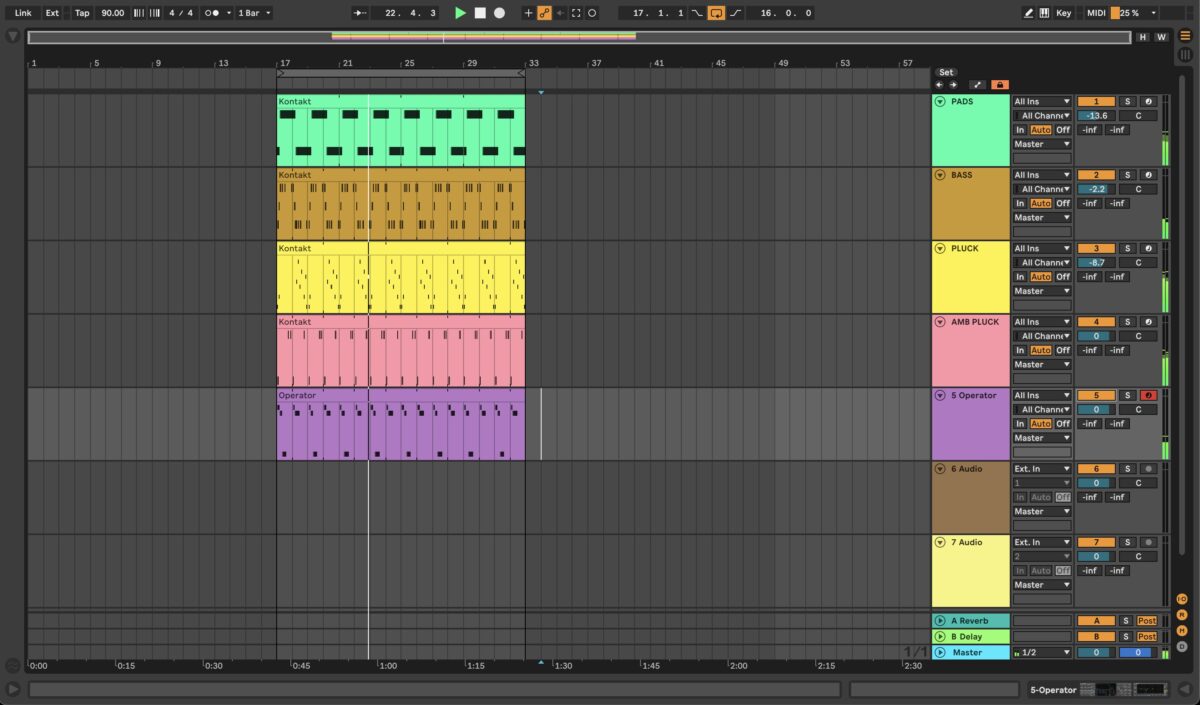Solo the BASS track
1200x705 pixels.
pos(1126,175)
